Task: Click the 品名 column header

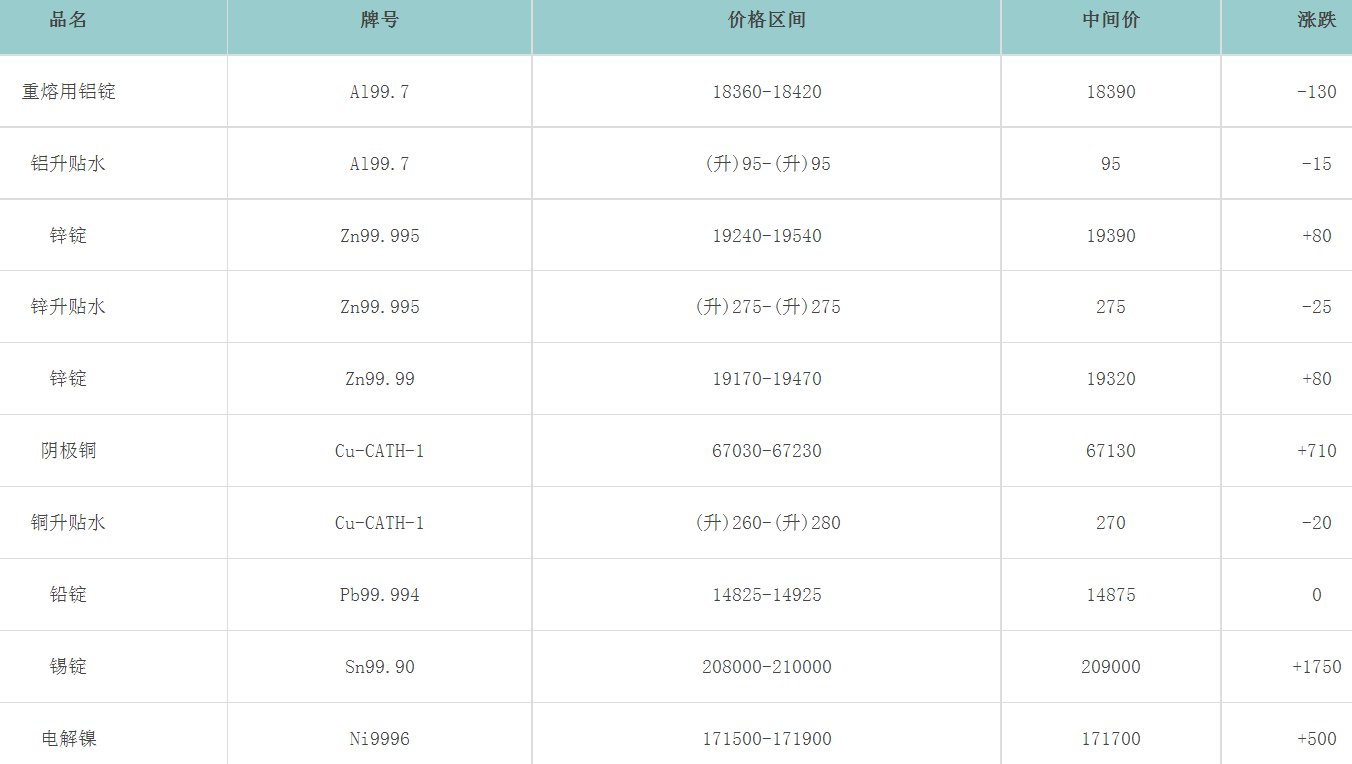Action: (x=68, y=20)
